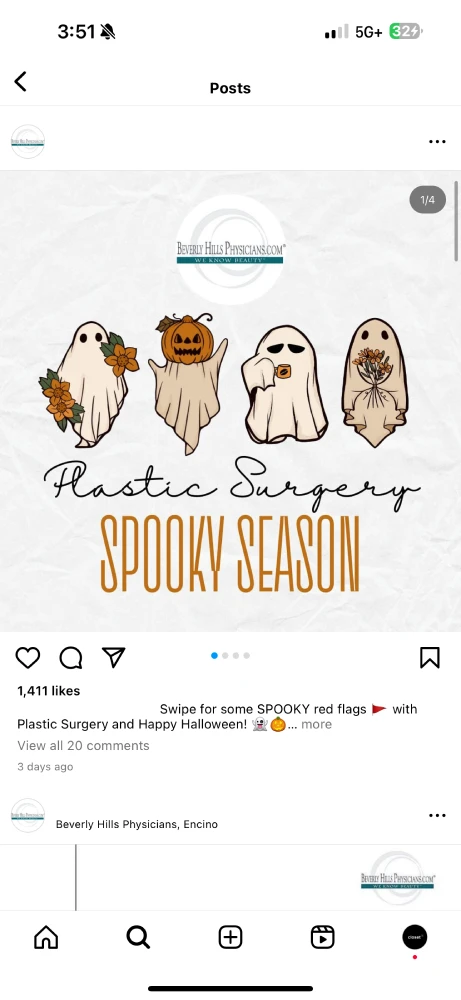Image resolution: width=461 pixels, height=1000 pixels.
Task: Tap Beverly Hills Physicians avatar on top post
Action: (x=28, y=142)
